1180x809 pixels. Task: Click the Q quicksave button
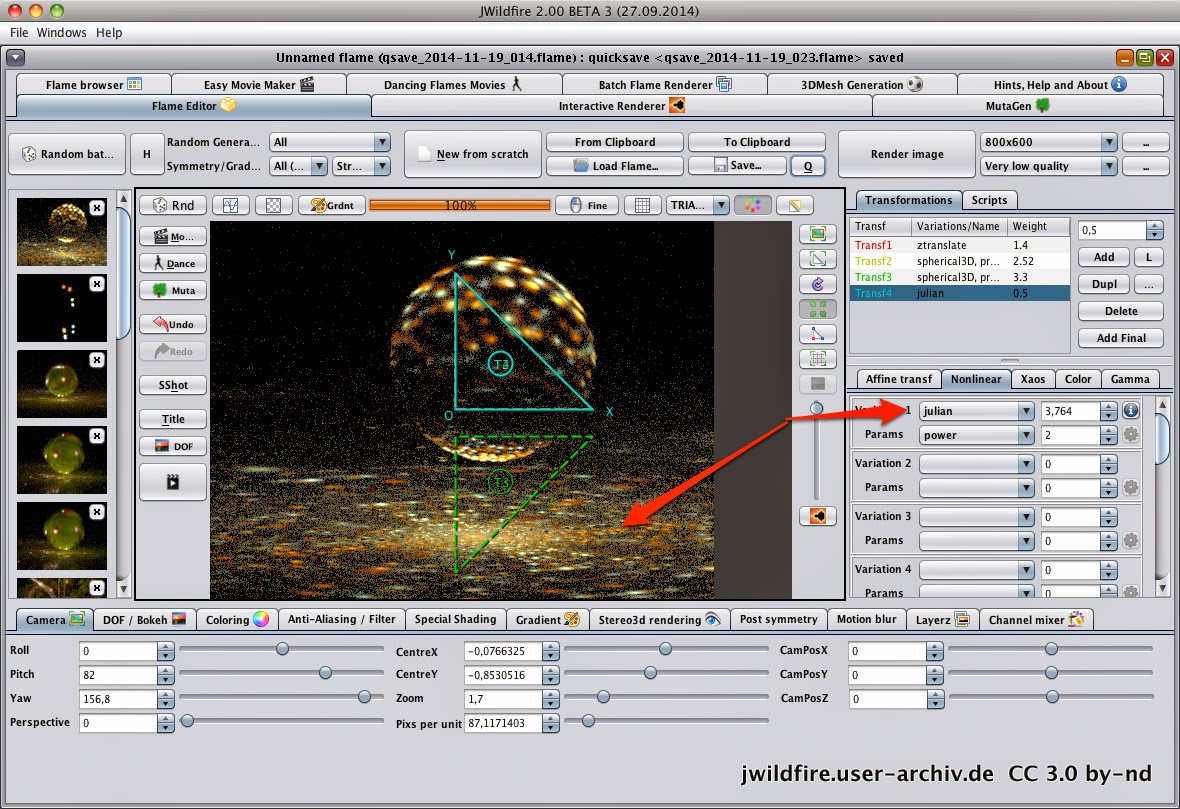click(x=807, y=166)
